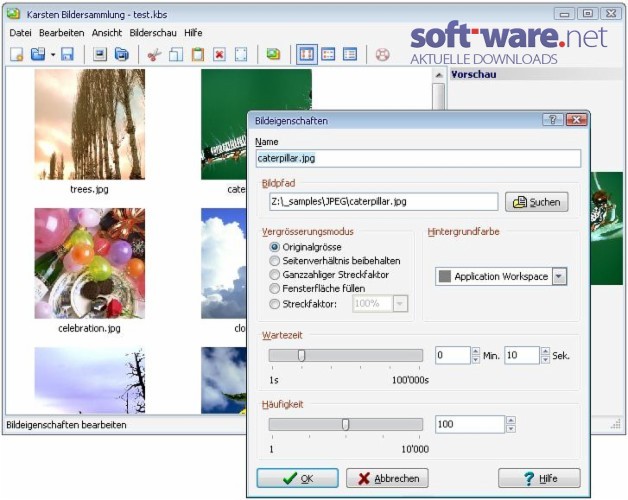Viewport: 628px width, 500px height.
Task: Click the Suchen browse button
Action: [x=536, y=202]
